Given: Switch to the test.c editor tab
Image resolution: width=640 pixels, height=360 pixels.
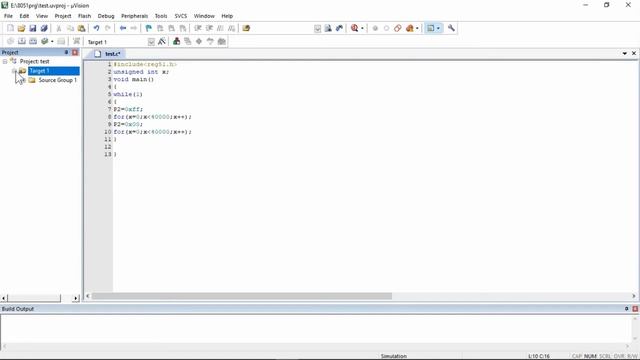Looking at the screenshot, I should pos(107,54).
